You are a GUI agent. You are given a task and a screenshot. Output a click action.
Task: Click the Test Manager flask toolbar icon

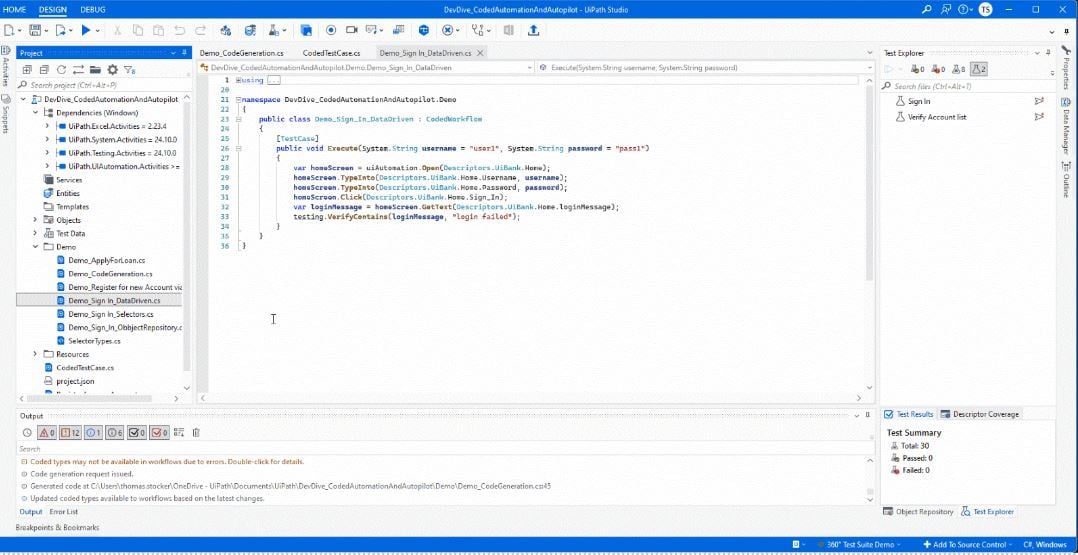tap(274, 30)
